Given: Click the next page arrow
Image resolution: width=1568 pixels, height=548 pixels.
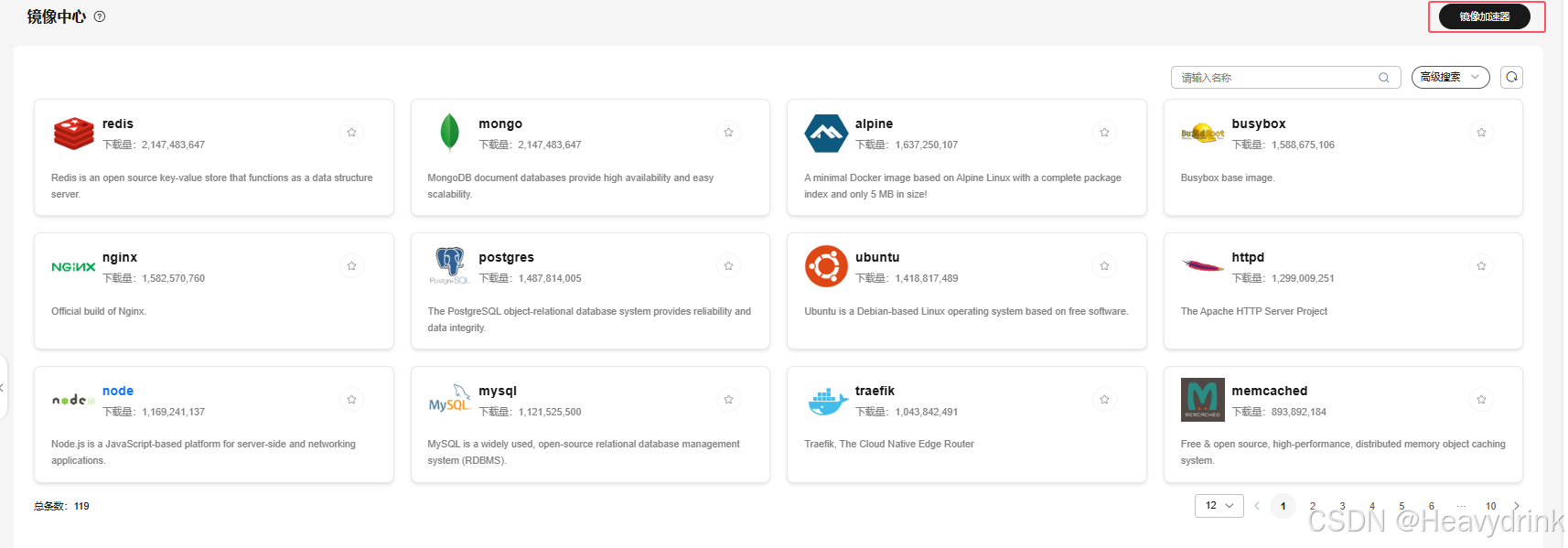Looking at the screenshot, I should click(1517, 506).
